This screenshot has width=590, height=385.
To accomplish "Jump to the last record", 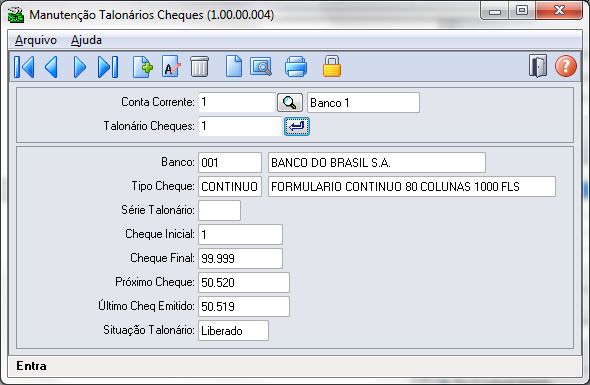I will (108, 67).
